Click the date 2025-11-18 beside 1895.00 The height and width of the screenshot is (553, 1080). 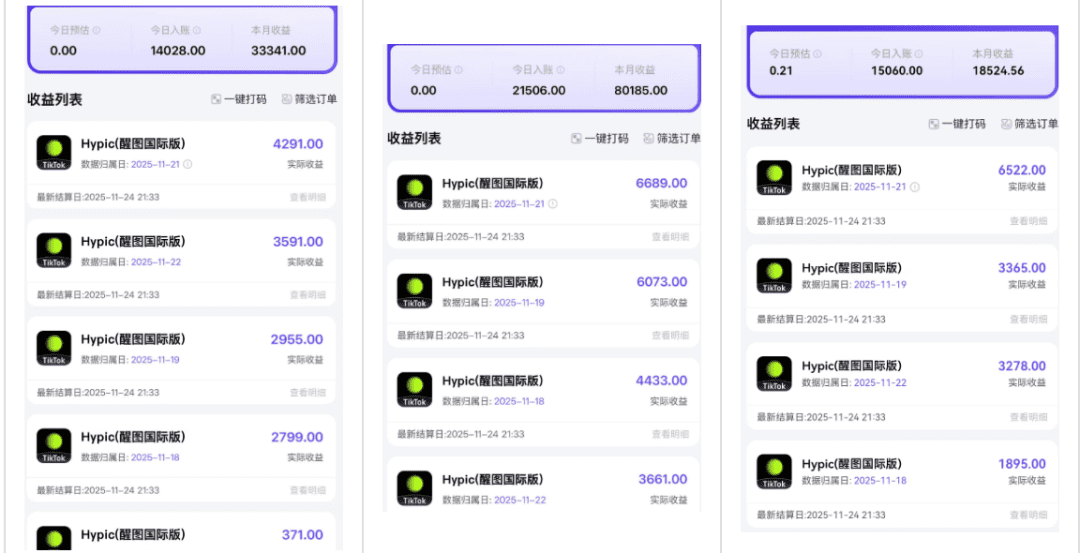coord(880,481)
